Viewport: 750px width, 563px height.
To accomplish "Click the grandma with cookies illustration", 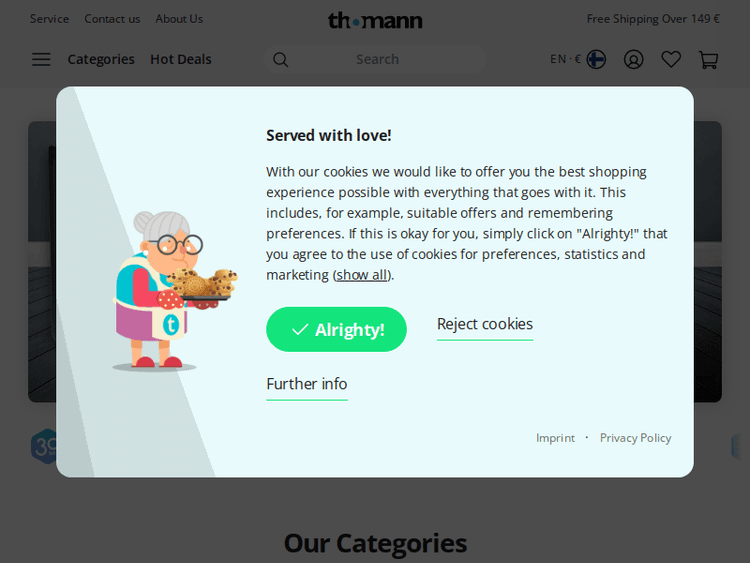I will tap(172, 290).
